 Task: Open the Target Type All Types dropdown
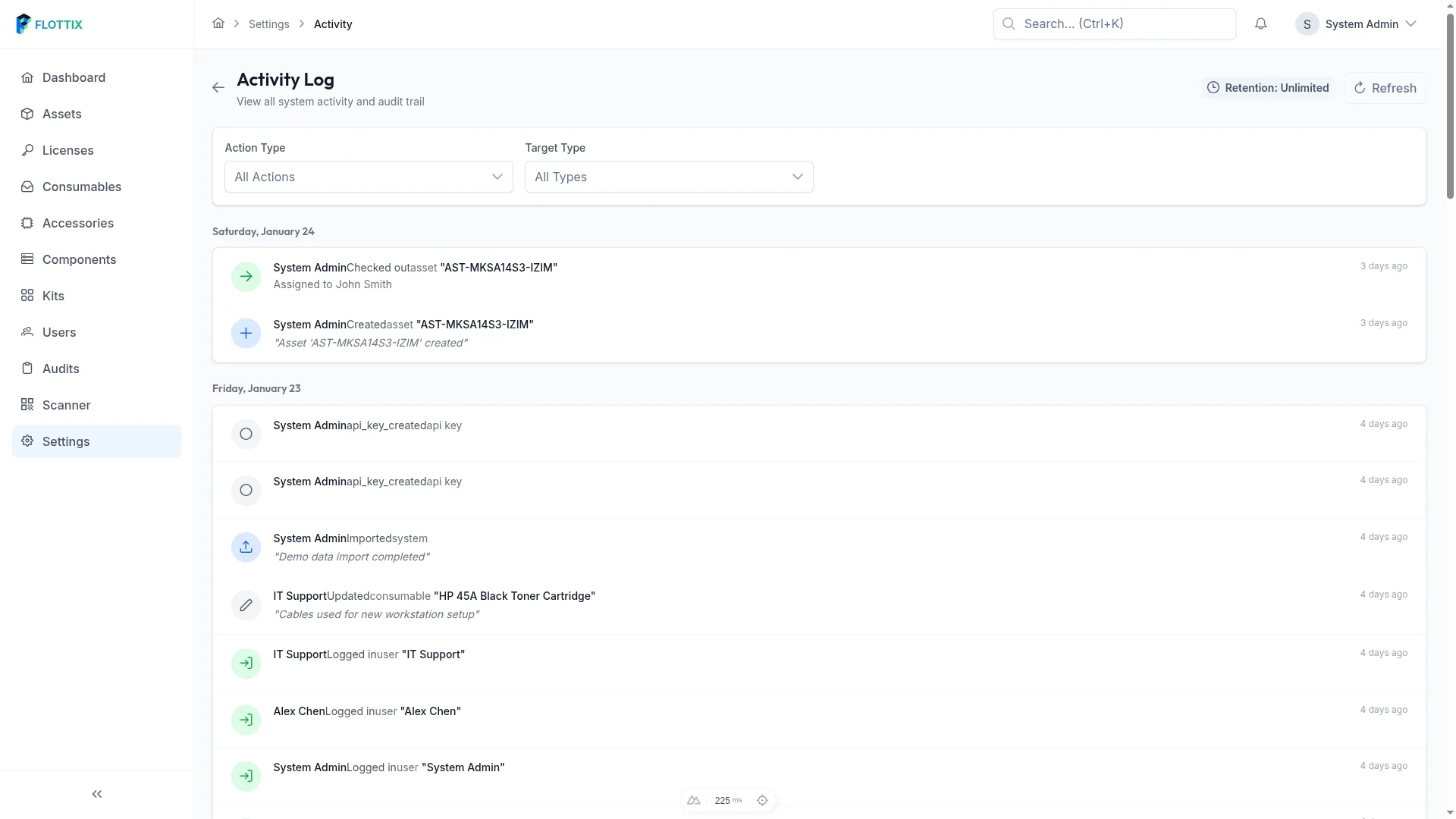(668, 177)
